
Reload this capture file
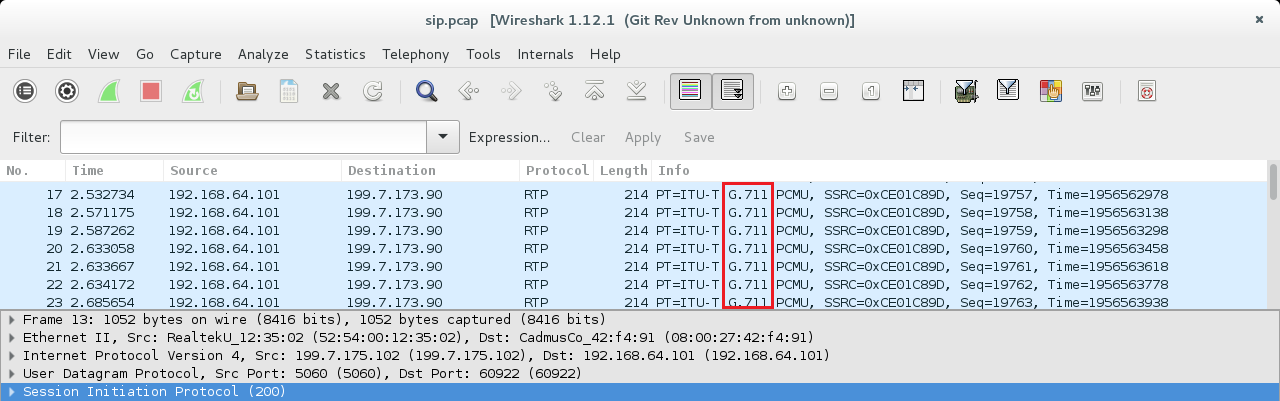click(373, 91)
